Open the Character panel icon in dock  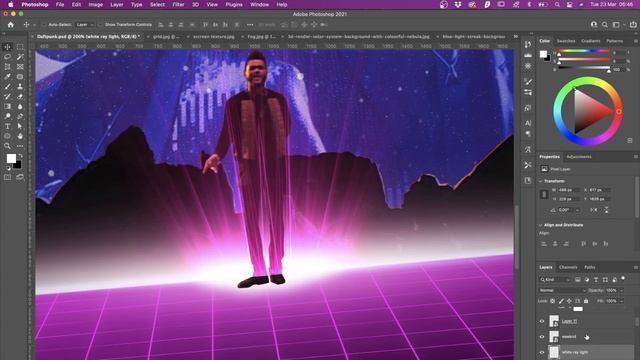[528, 123]
